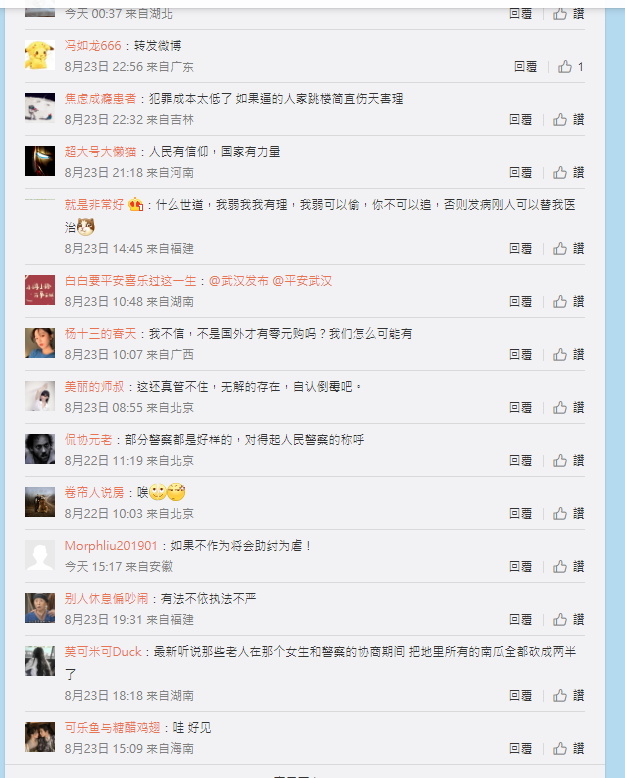The width and height of the screenshot is (625, 778).
Task: Open 别人休息俩吵闹 user profile link
Action: (x=106, y=599)
